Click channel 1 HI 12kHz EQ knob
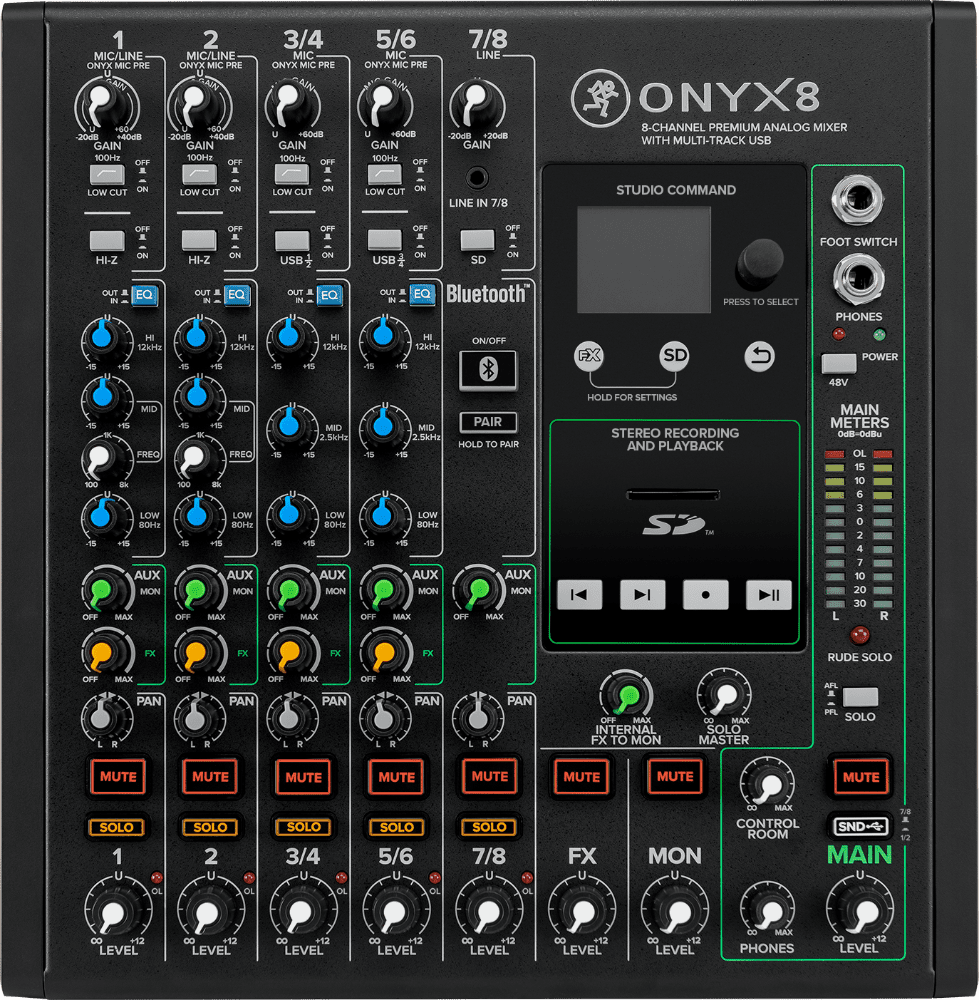 pyautogui.click(x=103, y=337)
